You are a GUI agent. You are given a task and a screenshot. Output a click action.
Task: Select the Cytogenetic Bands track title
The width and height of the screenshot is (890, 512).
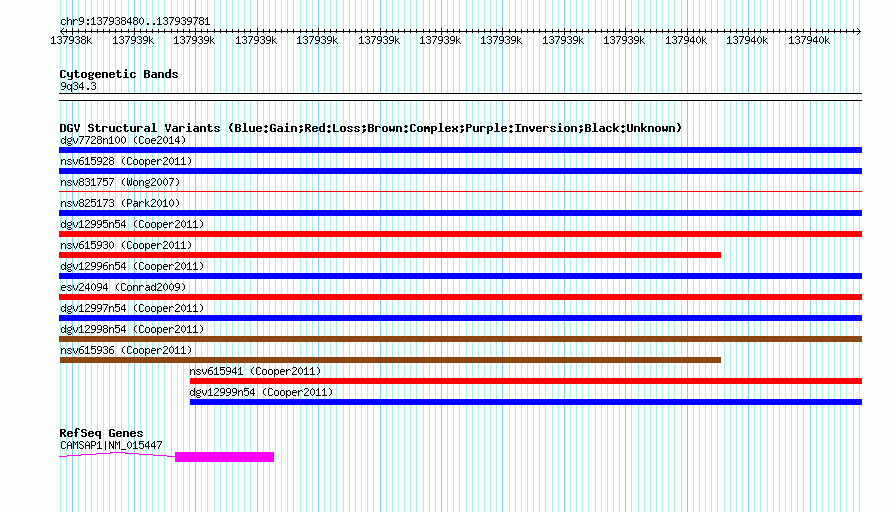(x=119, y=74)
